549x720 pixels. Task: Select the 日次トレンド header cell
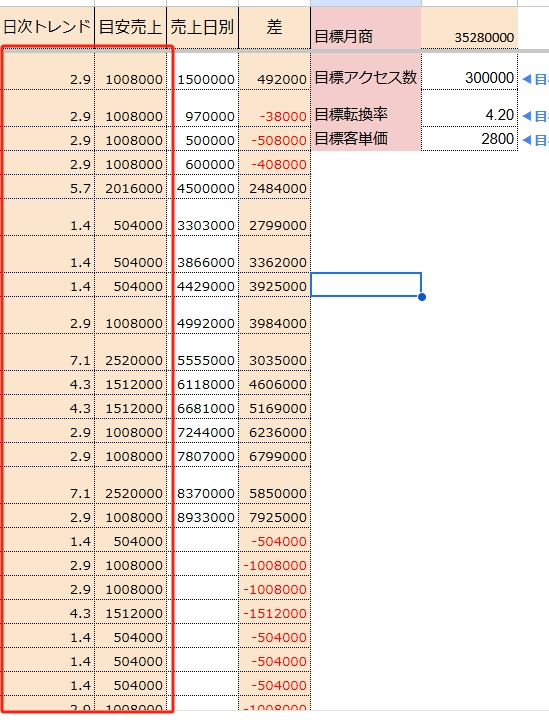pyautogui.click(x=47, y=28)
